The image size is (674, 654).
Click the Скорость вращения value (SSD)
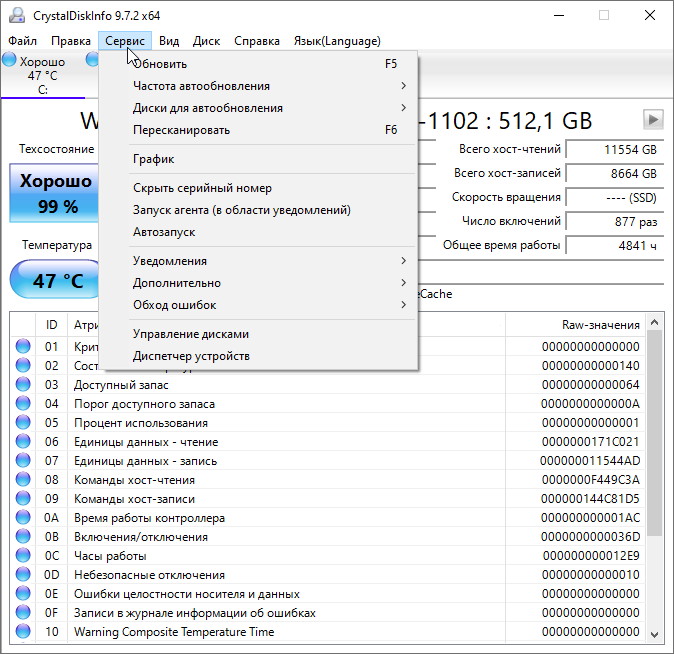pyautogui.click(x=615, y=197)
